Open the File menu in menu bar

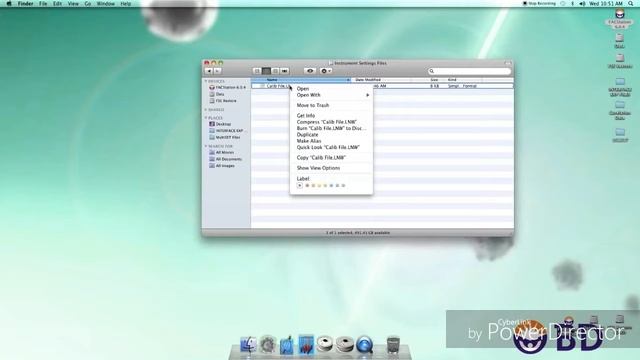(43, 4)
